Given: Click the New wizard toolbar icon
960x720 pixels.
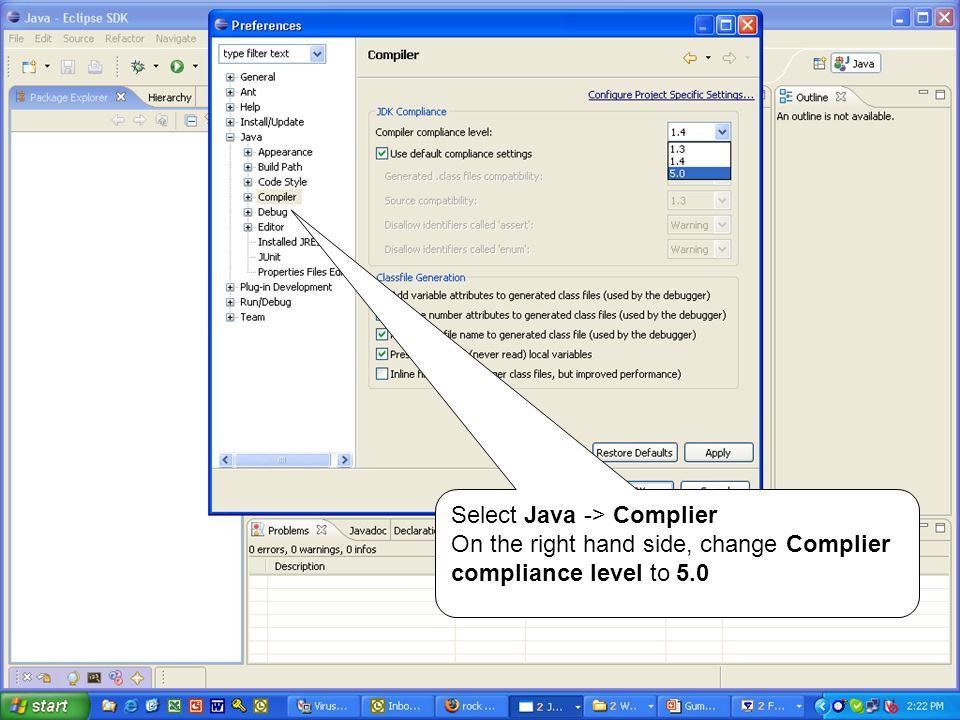Looking at the screenshot, I should click(x=29, y=66).
